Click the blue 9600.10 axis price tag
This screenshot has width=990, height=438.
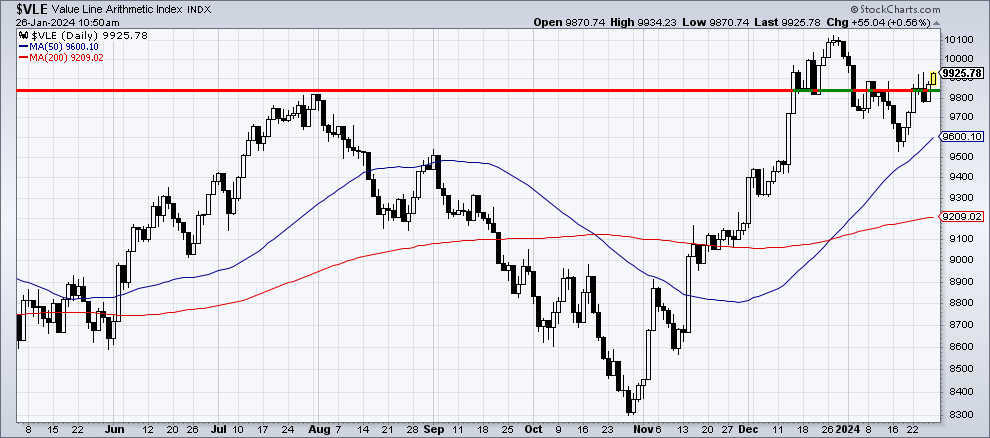pos(962,136)
